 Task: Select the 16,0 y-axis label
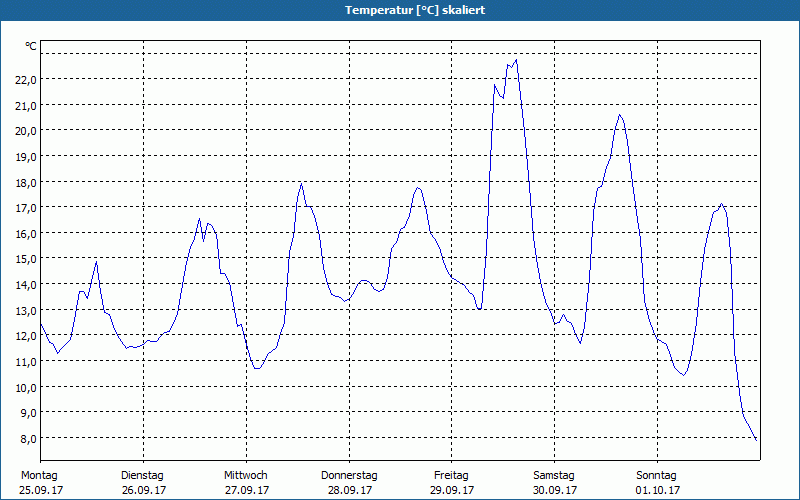pos(27,234)
